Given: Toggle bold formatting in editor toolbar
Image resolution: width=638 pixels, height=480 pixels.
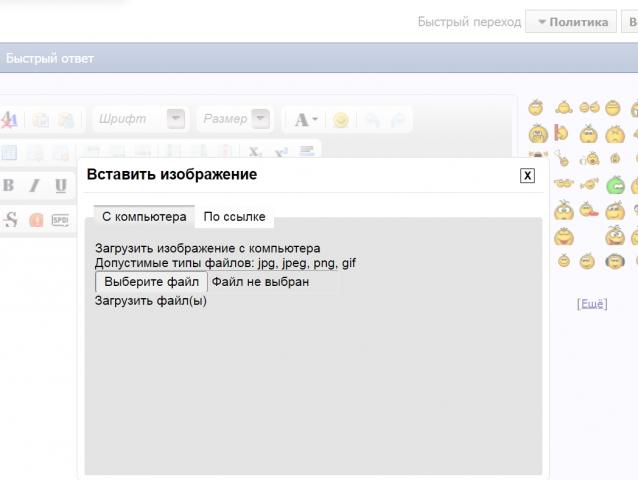Looking at the screenshot, I should pyautogui.click(x=8, y=186).
